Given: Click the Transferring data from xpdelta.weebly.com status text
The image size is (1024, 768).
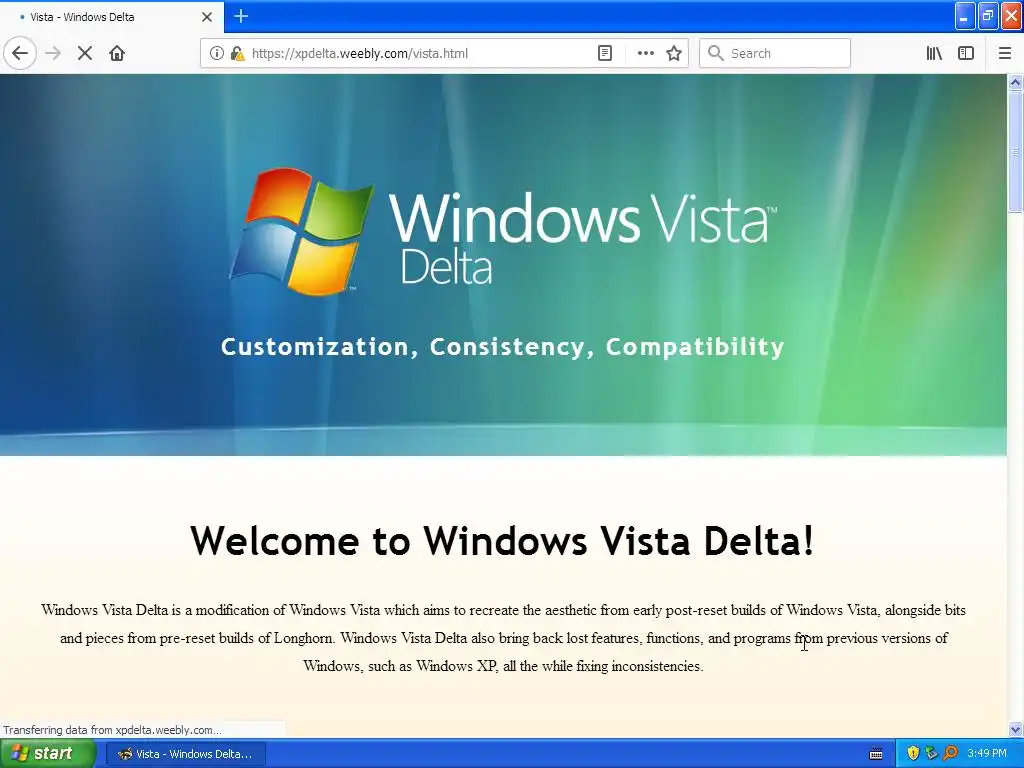Looking at the screenshot, I should click(x=112, y=730).
